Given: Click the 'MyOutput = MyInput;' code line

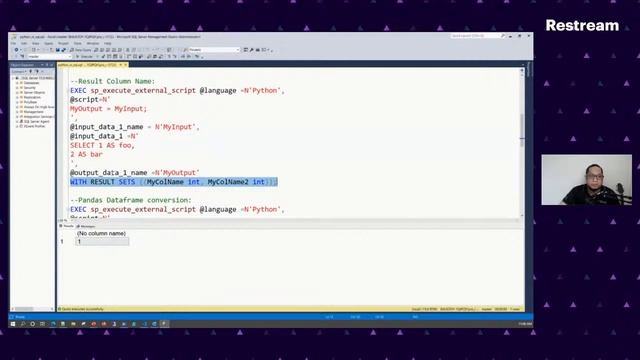Looking at the screenshot, I should click(108, 109).
